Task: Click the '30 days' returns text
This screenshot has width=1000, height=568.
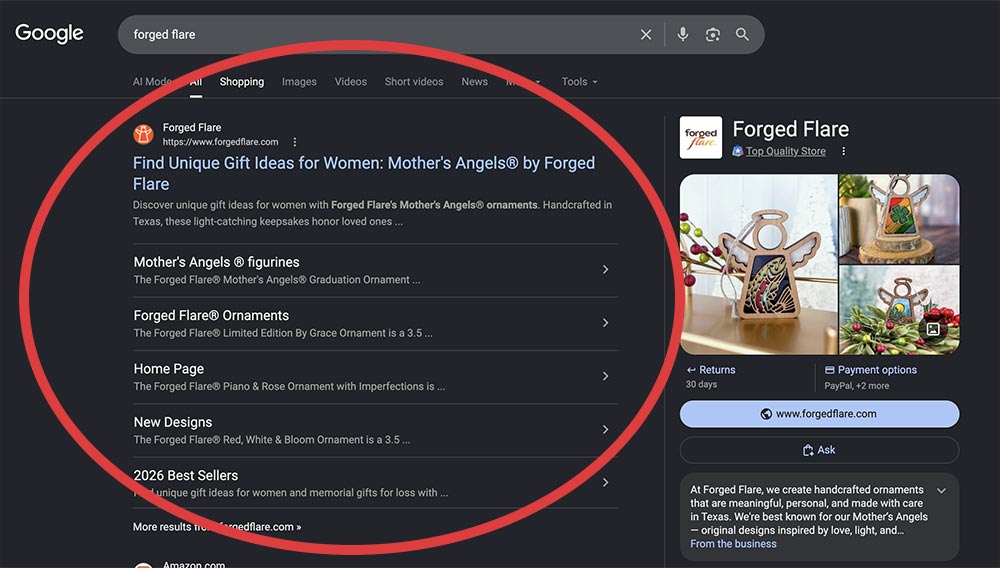Action: [702, 384]
